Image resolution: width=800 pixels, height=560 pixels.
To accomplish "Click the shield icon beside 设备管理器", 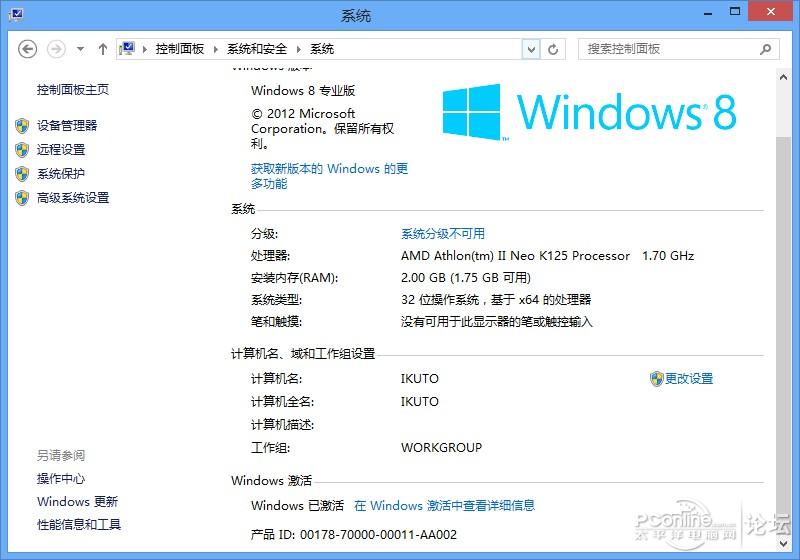I will click(22, 125).
